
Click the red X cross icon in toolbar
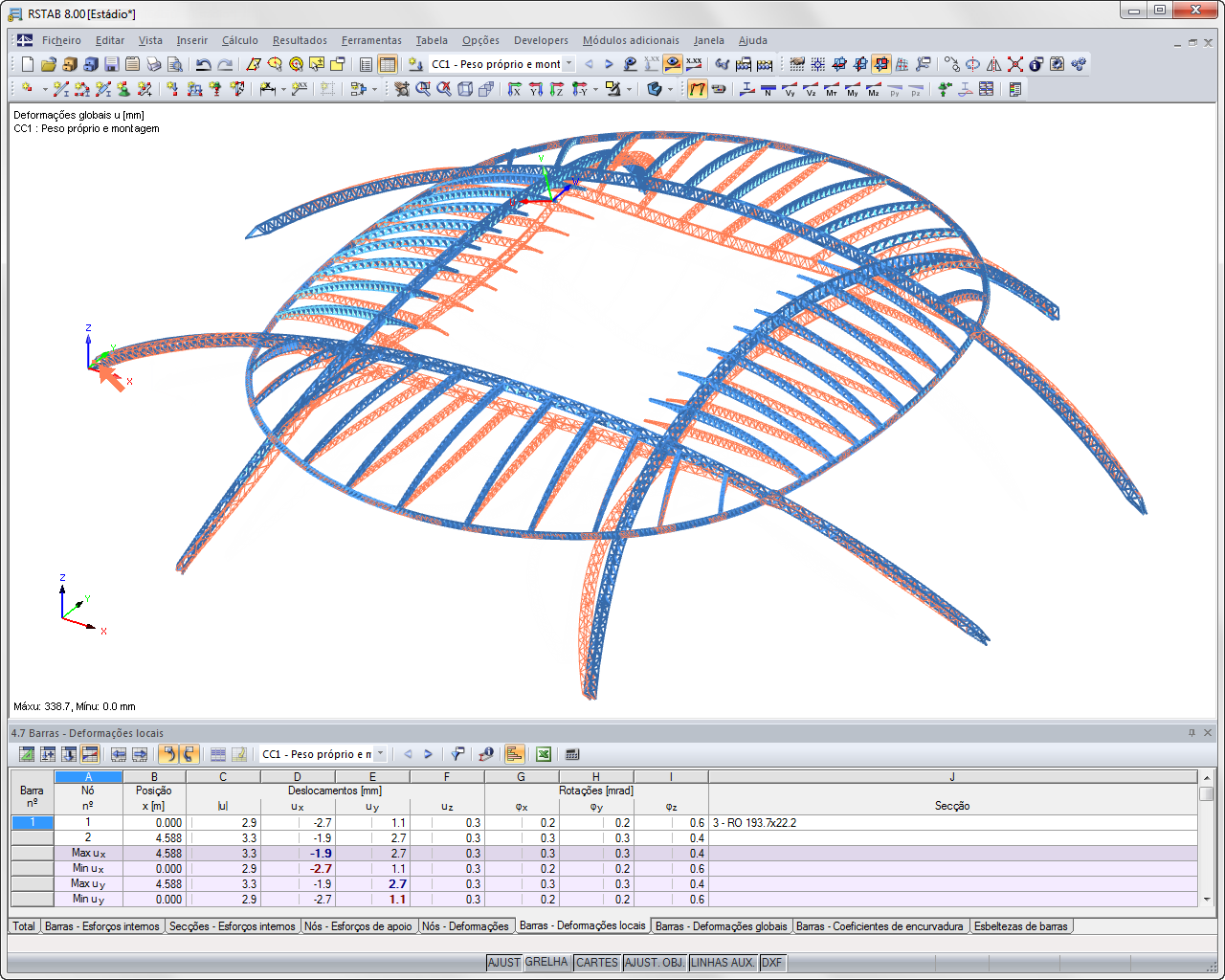(1015, 64)
